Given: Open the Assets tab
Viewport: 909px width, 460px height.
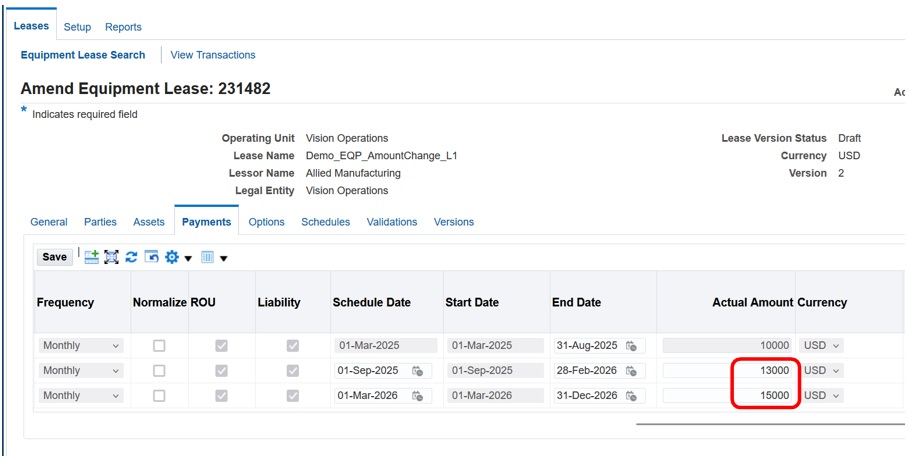Looking at the screenshot, I should (x=149, y=222).
